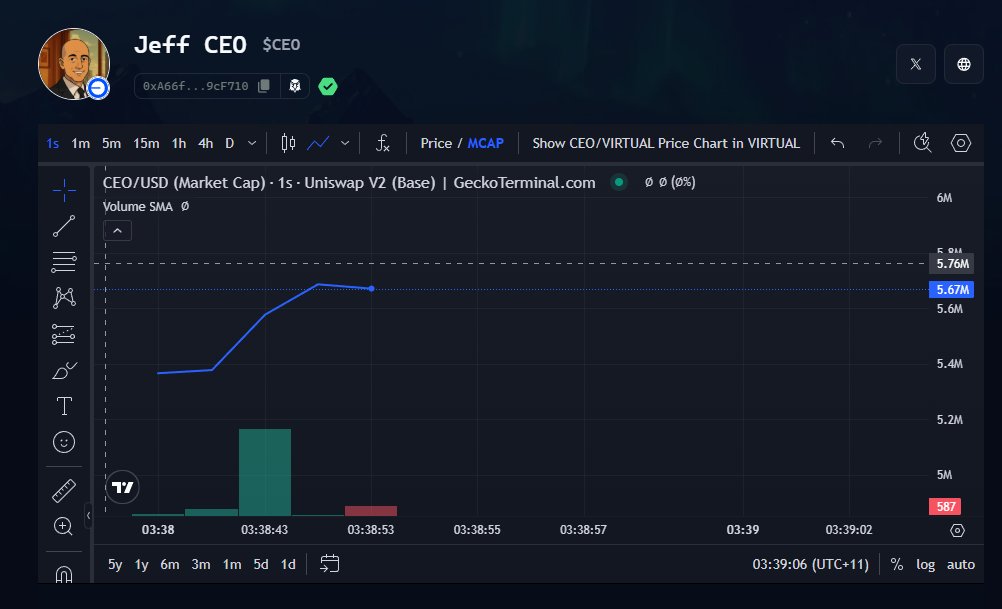This screenshot has height=609, width=1002.
Task: Click the CEO/USD (Market Cap) chart title
Action: click(x=349, y=183)
